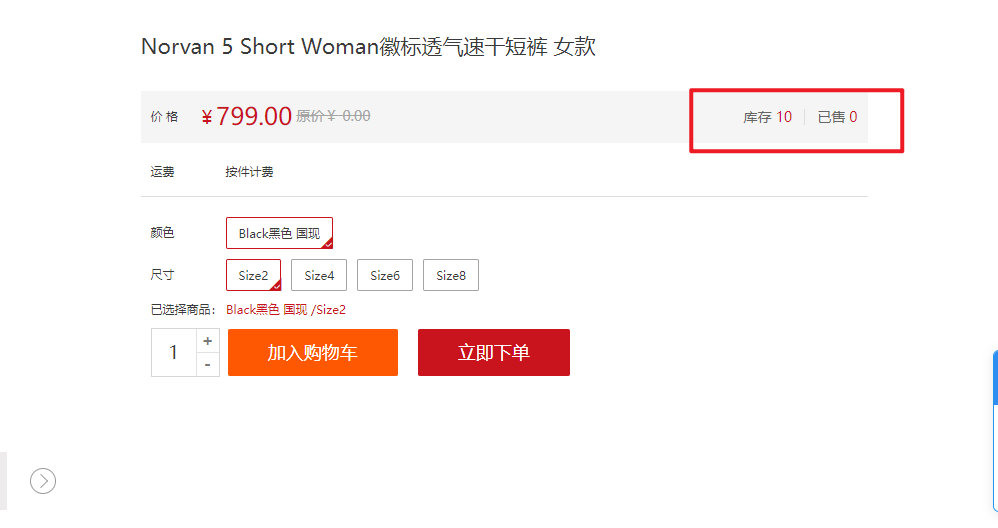
Task: Click the blue side panel edge
Action: pos(995,431)
